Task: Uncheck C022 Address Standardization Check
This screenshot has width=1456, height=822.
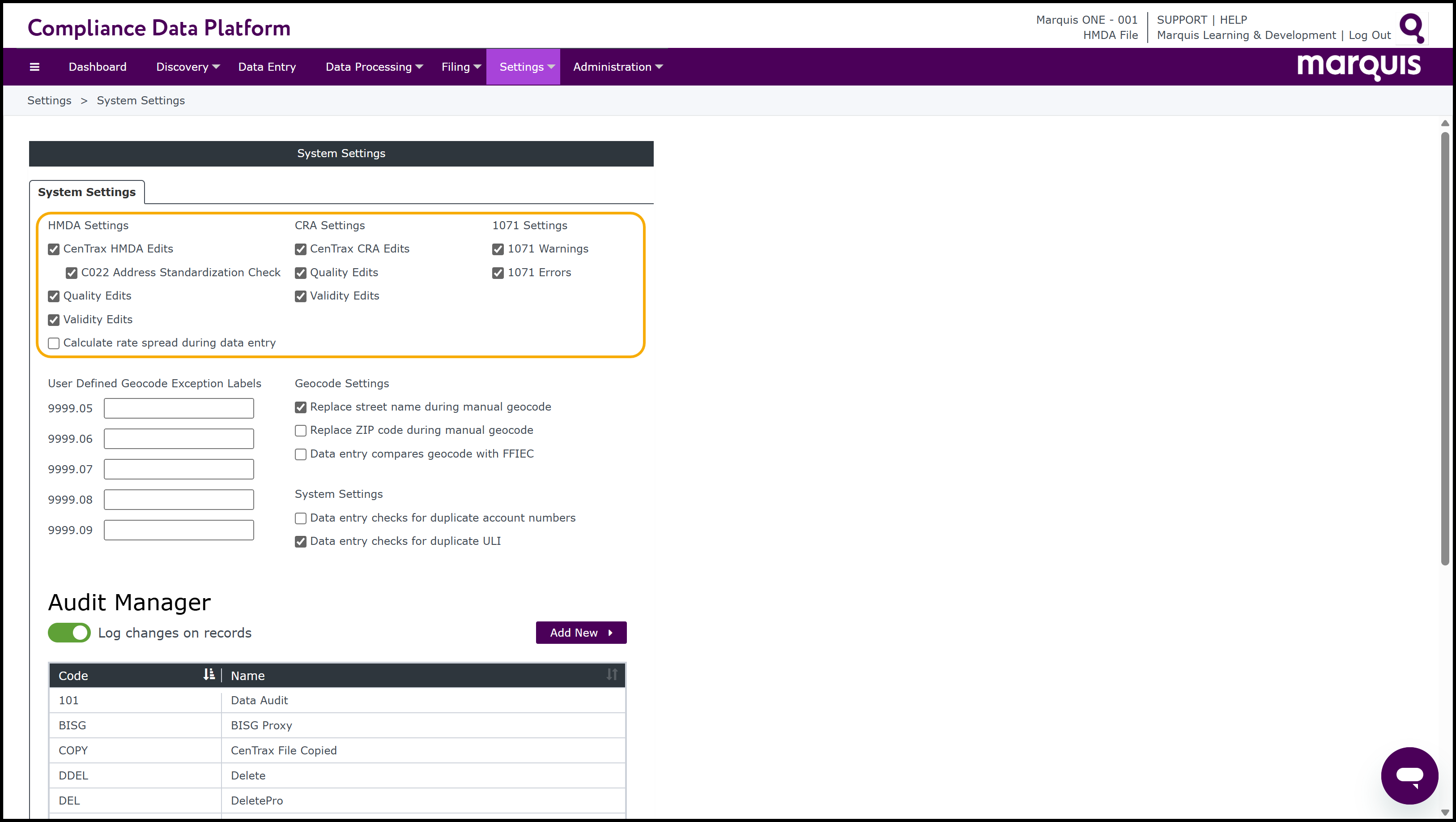Action: click(x=72, y=273)
